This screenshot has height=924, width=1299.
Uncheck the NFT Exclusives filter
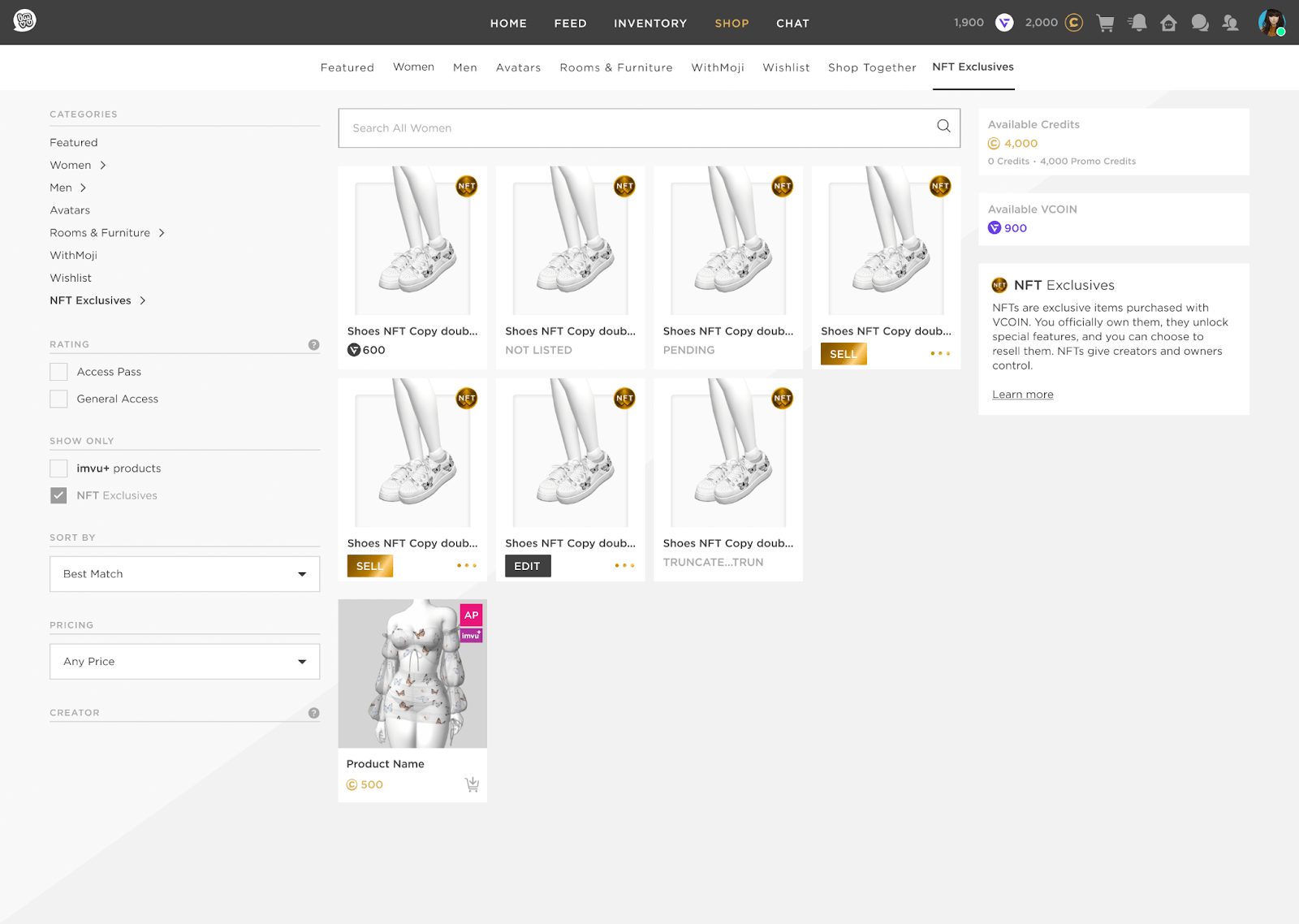click(58, 494)
